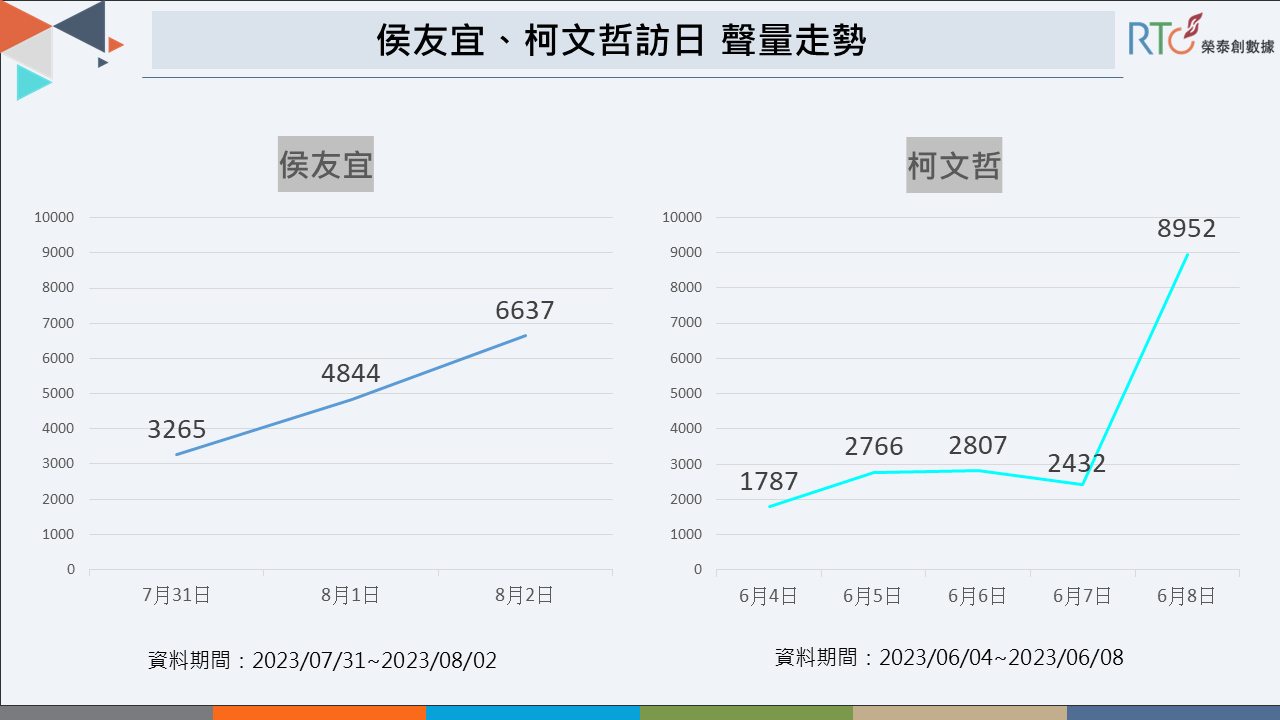This screenshot has width=1280, height=720.
Task: Click the 1787 data label
Action: coord(769,482)
